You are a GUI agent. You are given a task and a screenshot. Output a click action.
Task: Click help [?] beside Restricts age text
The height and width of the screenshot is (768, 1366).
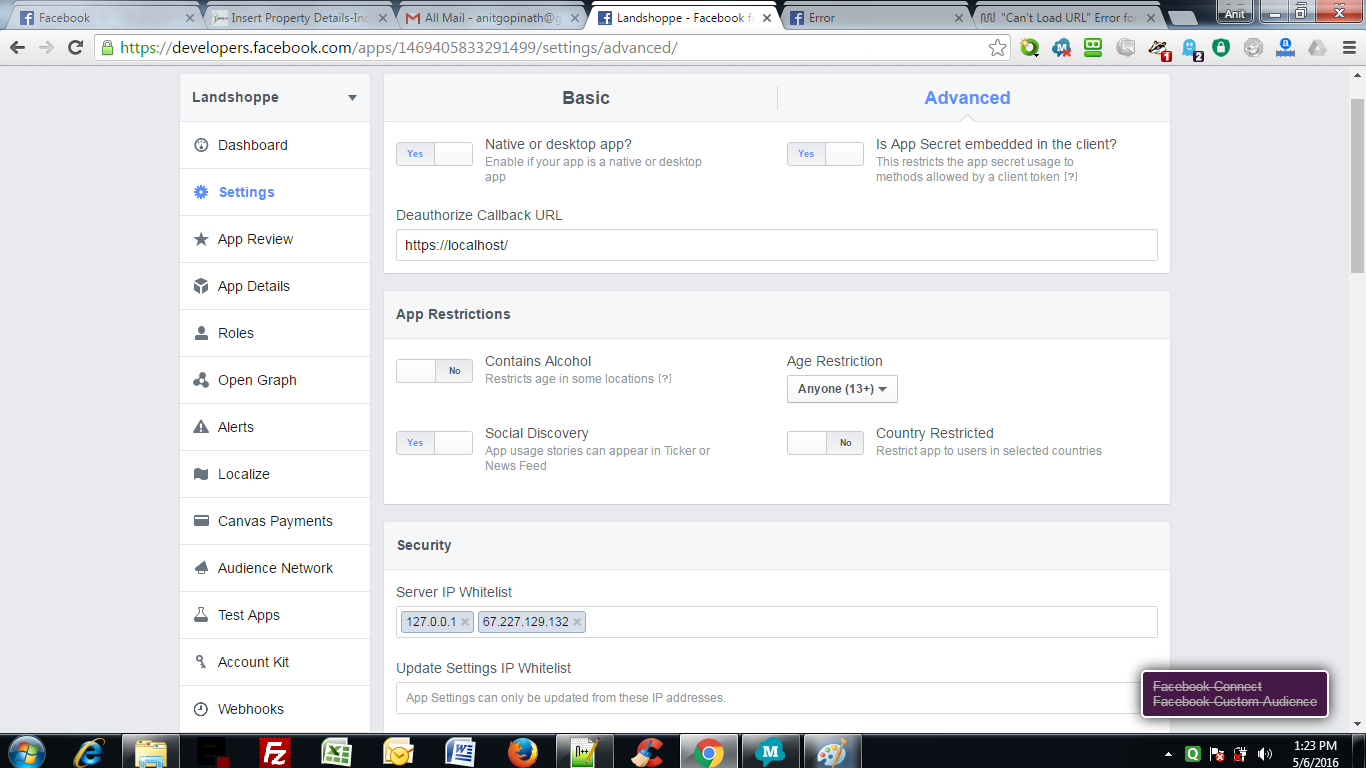point(664,379)
